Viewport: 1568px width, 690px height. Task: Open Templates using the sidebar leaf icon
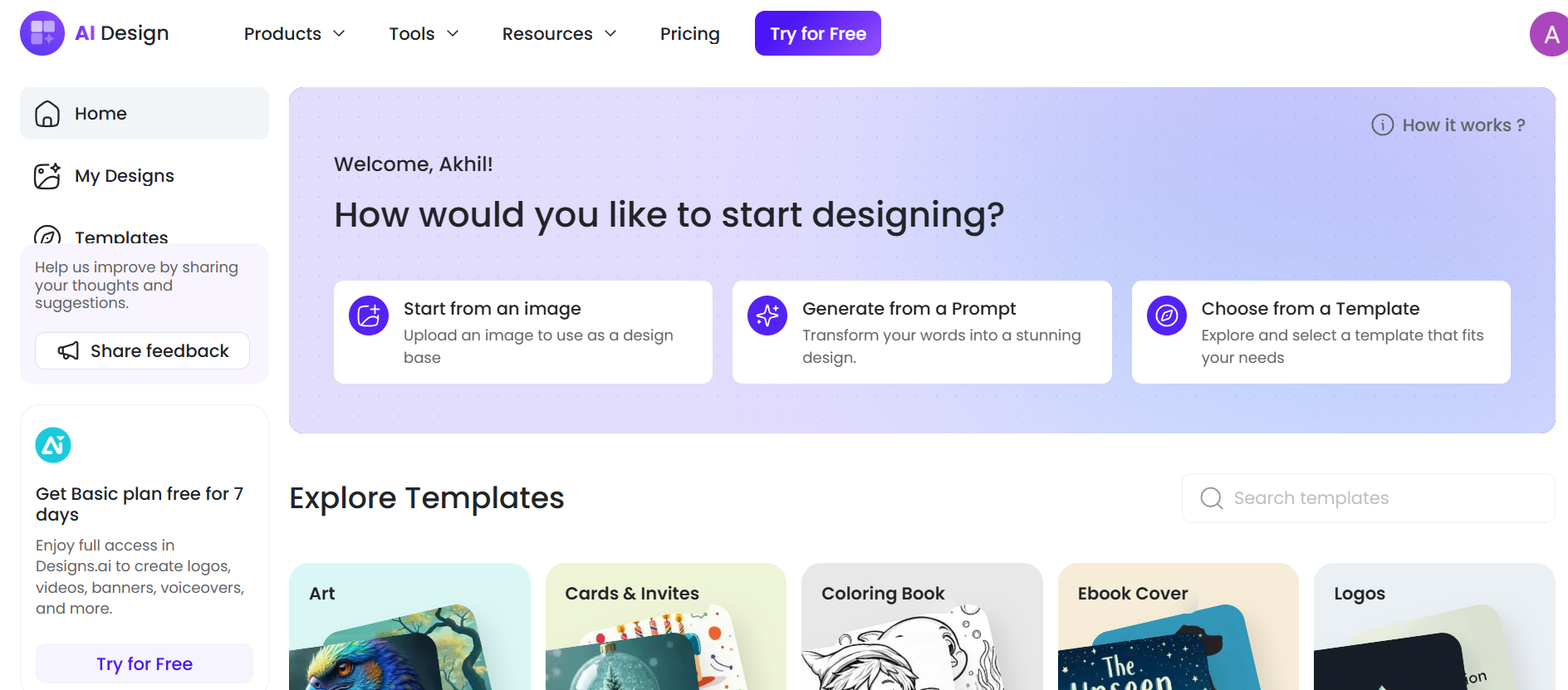[47, 235]
